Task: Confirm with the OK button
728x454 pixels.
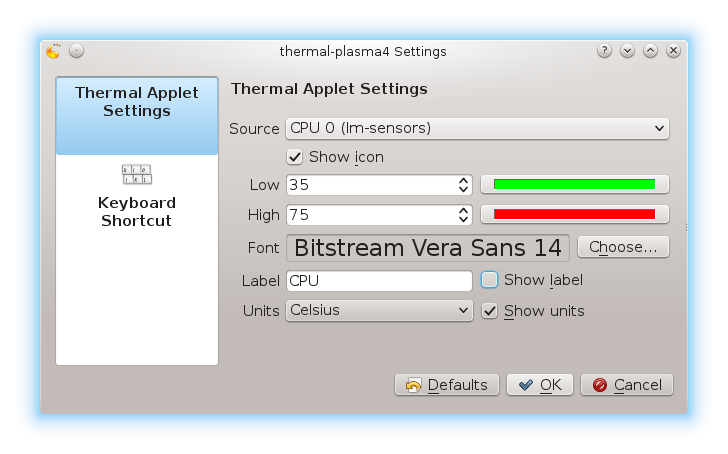Action: (540, 385)
